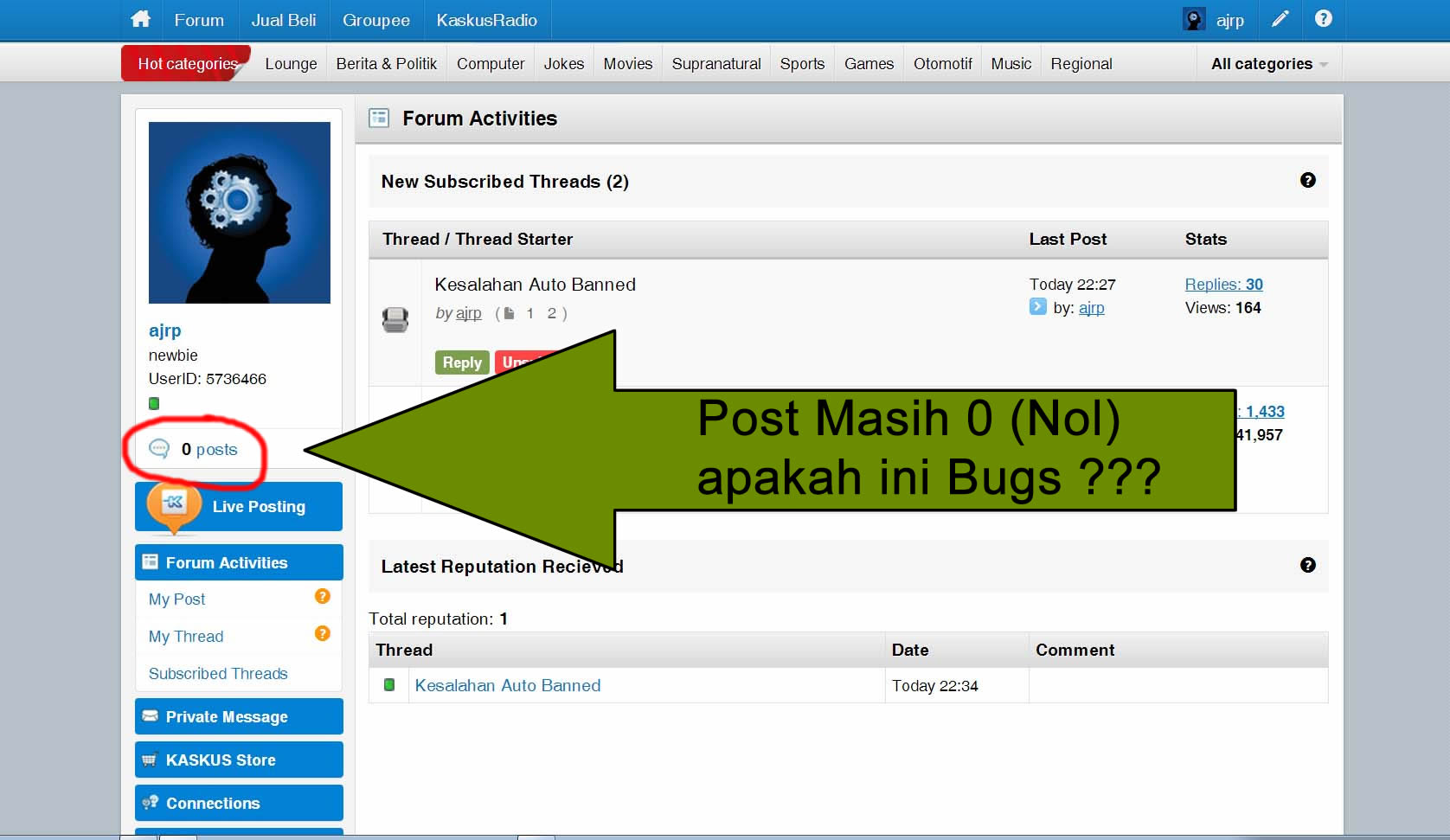The width and height of the screenshot is (1450, 840).
Task: Click the 0 posts link
Action: pyautogui.click(x=209, y=449)
